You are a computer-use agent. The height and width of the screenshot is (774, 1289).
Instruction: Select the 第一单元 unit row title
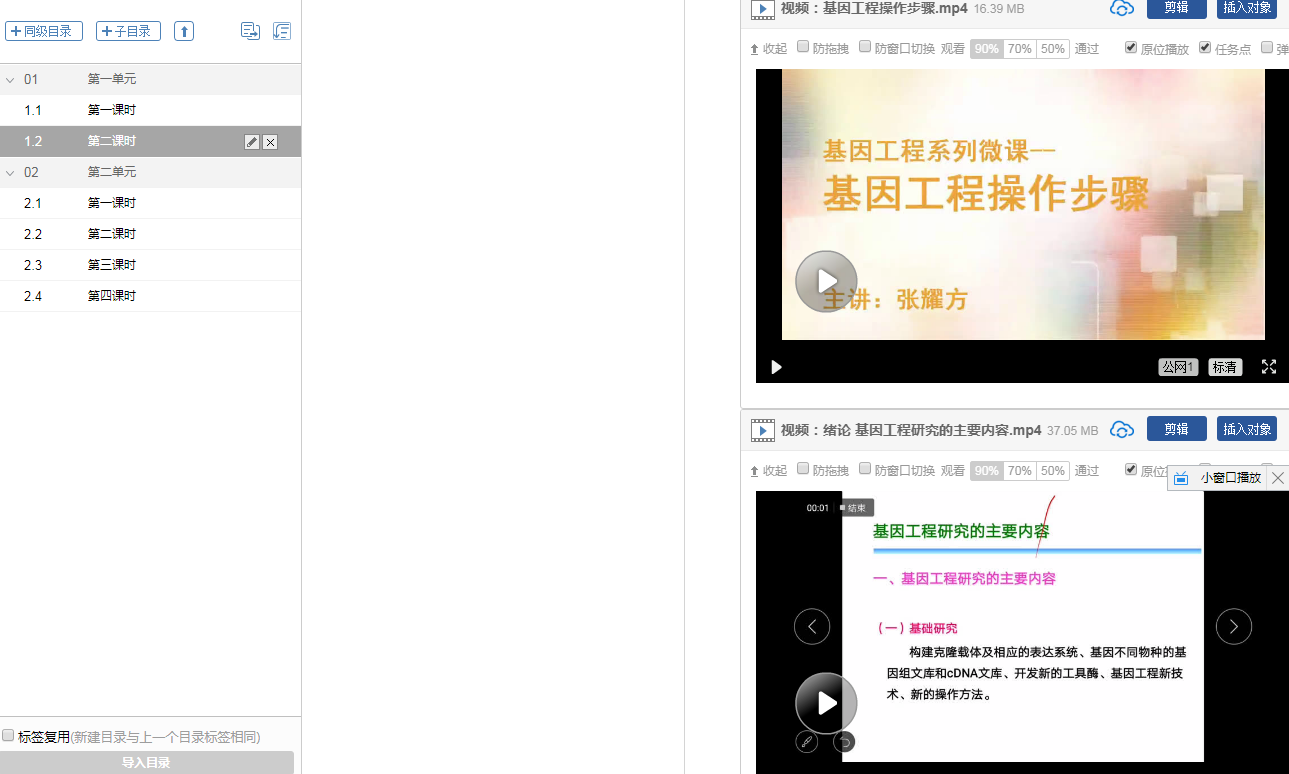pyautogui.click(x=112, y=79)
